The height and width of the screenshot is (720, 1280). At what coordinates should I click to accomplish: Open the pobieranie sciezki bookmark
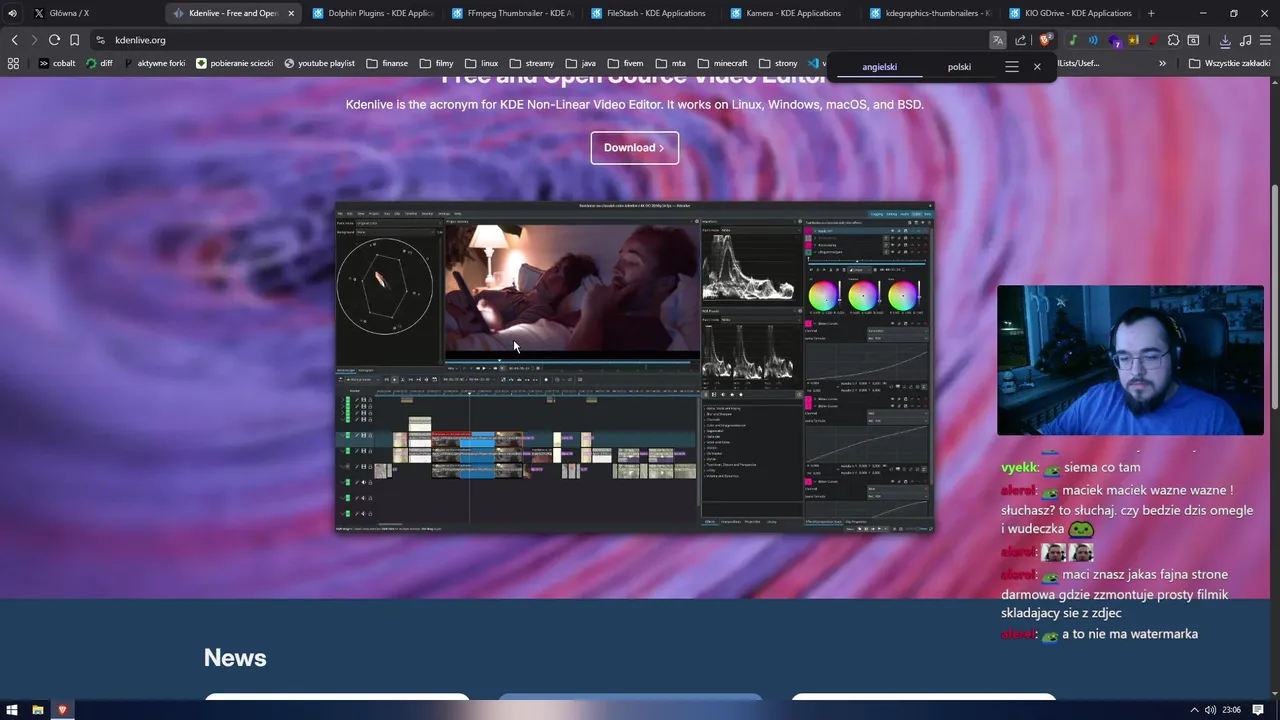(x=235, y=63)
